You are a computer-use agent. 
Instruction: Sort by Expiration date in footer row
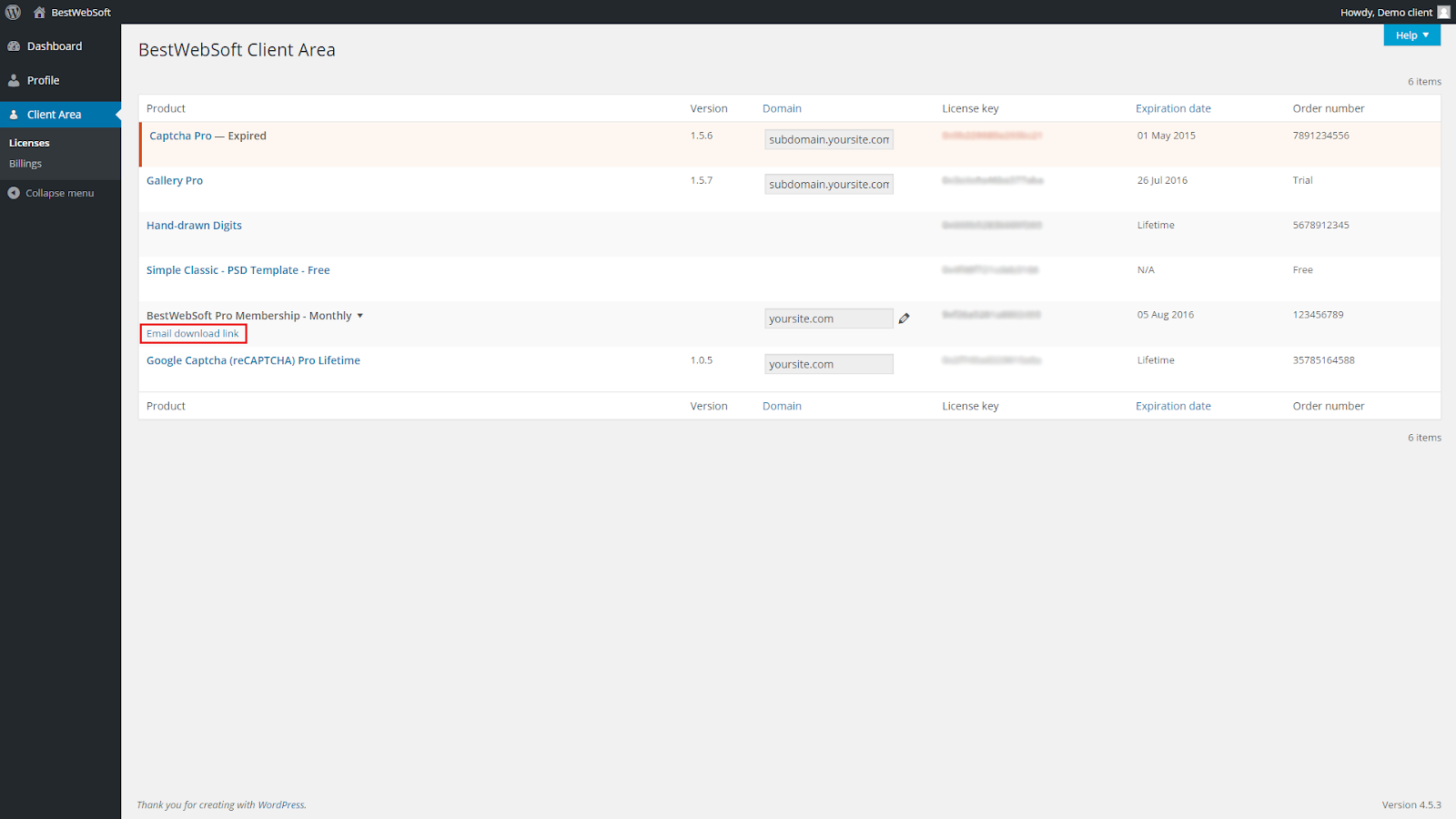(x=1173, y=406)
